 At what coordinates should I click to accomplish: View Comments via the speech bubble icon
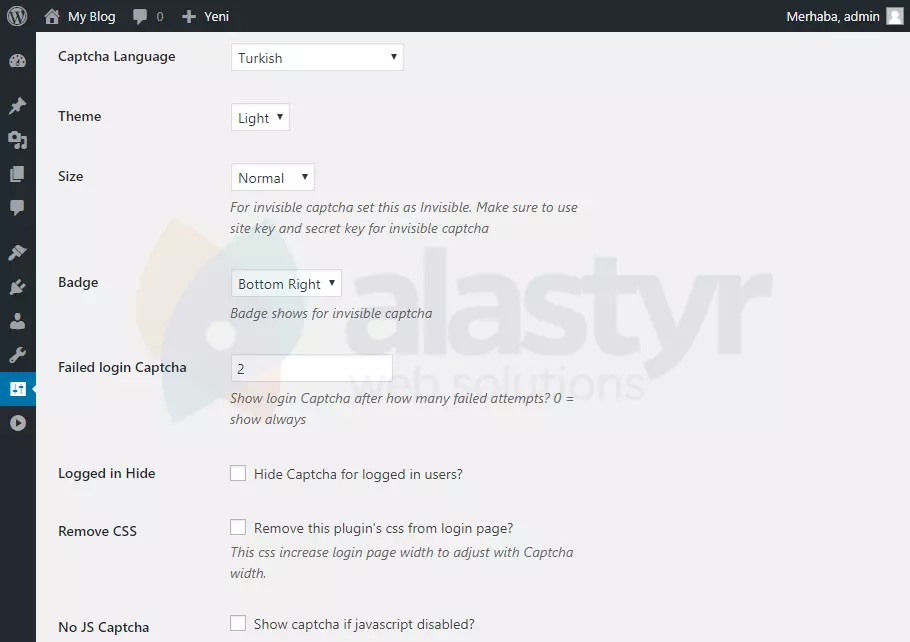pyautogui.click(x=17, y=207)
